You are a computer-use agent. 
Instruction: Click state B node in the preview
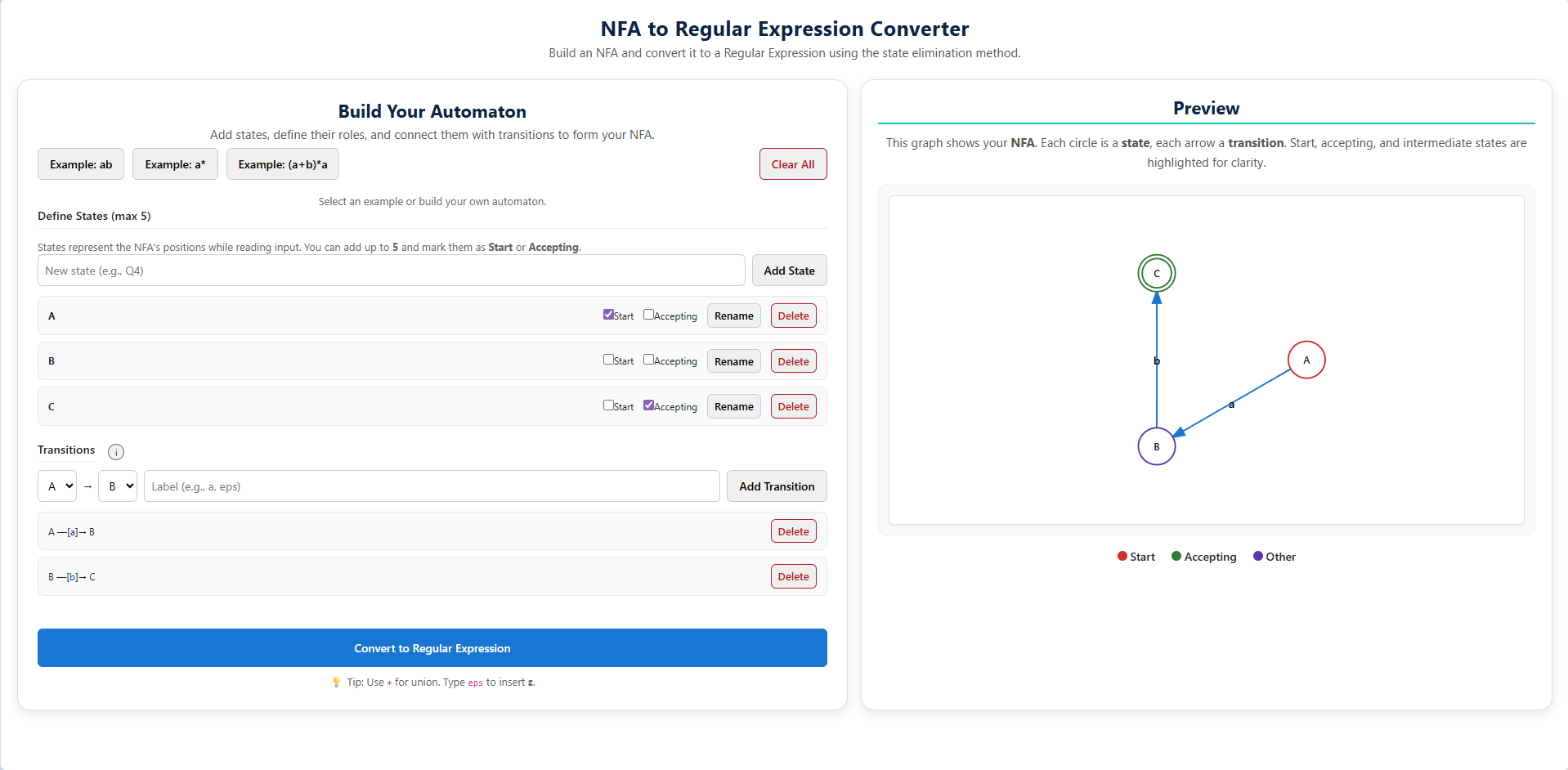pyautogui.click(x=1156, y=446)
